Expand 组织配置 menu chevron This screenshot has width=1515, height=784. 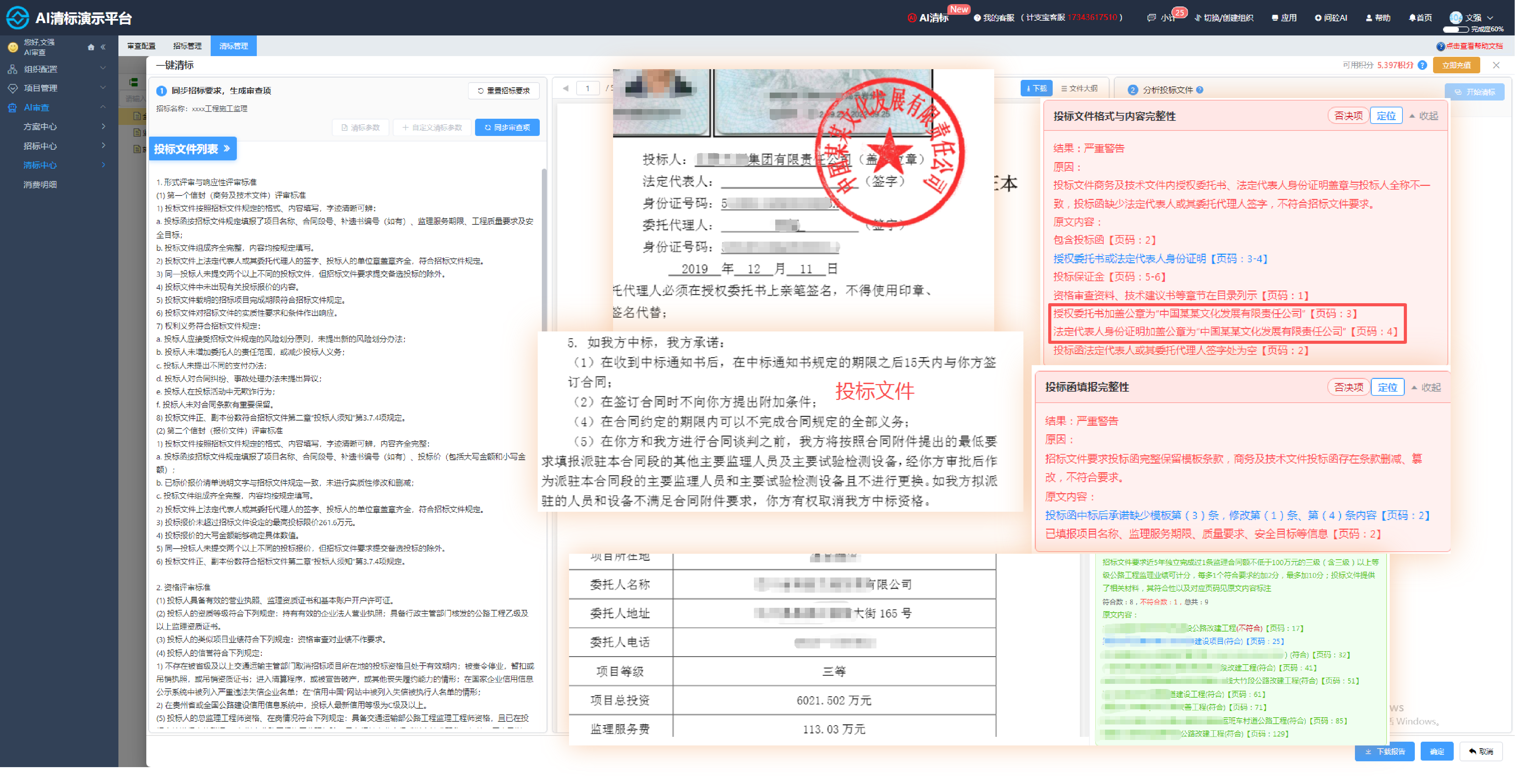pyautogui.click(x=103, y=68)
